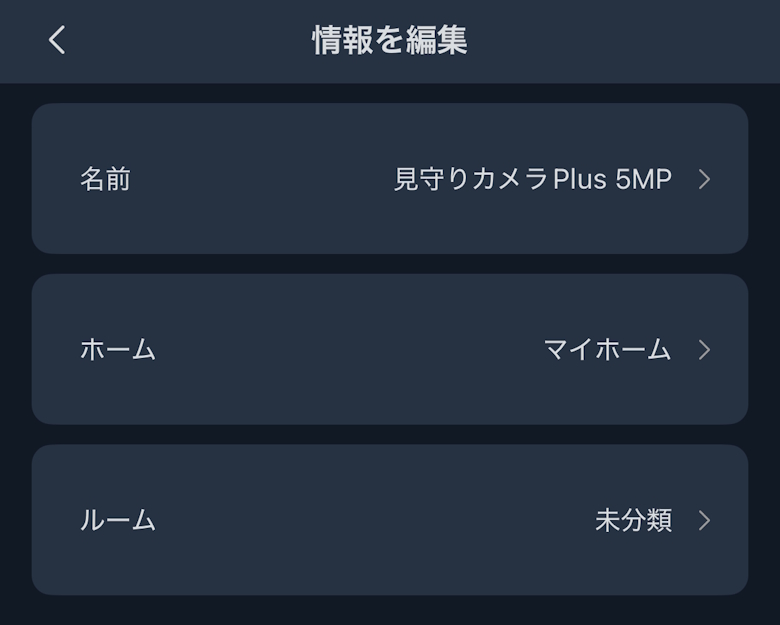Click the chevron icon beside camera name
The height and width of the screenshot is (625, 780).
coord(704,179)
